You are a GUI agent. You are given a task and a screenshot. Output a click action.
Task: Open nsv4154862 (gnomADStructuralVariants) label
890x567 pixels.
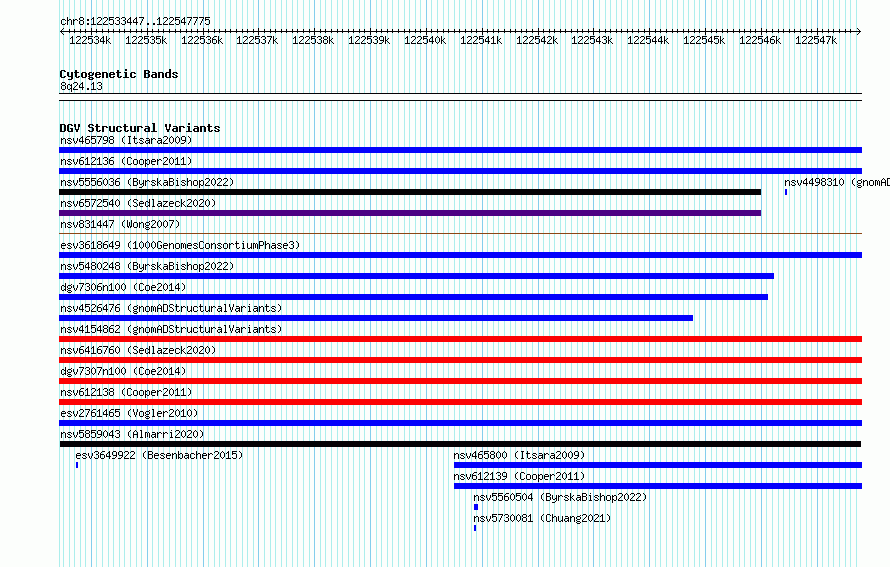171,329
